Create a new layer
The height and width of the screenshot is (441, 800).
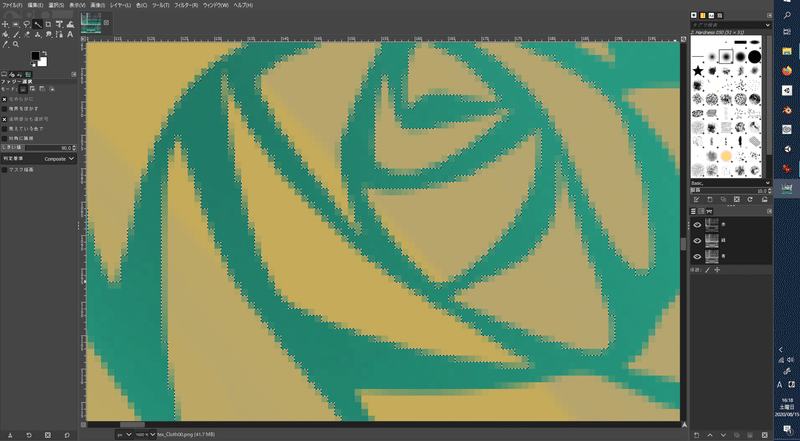coord(697,435)
